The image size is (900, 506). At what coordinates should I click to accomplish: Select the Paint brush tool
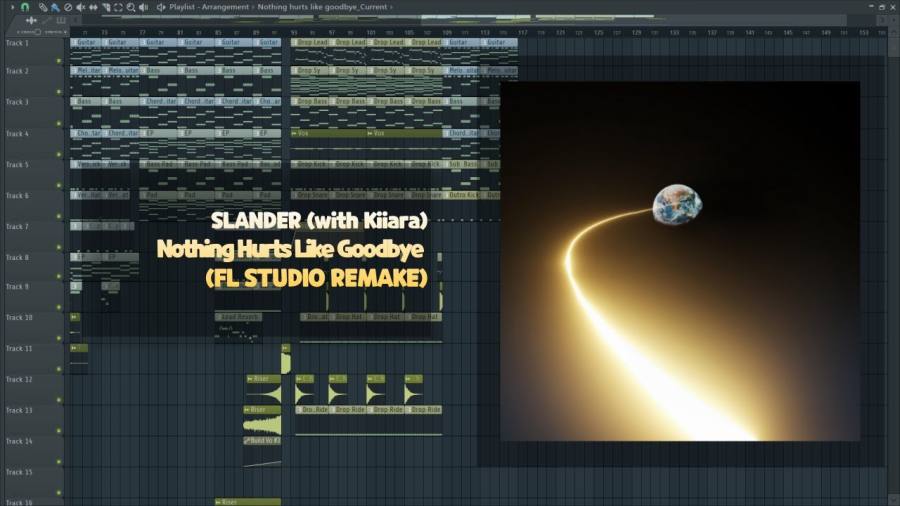pos(55,7)
